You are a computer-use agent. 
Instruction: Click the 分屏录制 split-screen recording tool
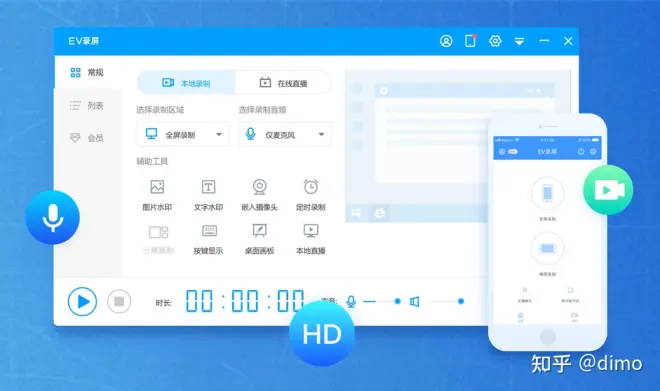(x=158, y=239)
